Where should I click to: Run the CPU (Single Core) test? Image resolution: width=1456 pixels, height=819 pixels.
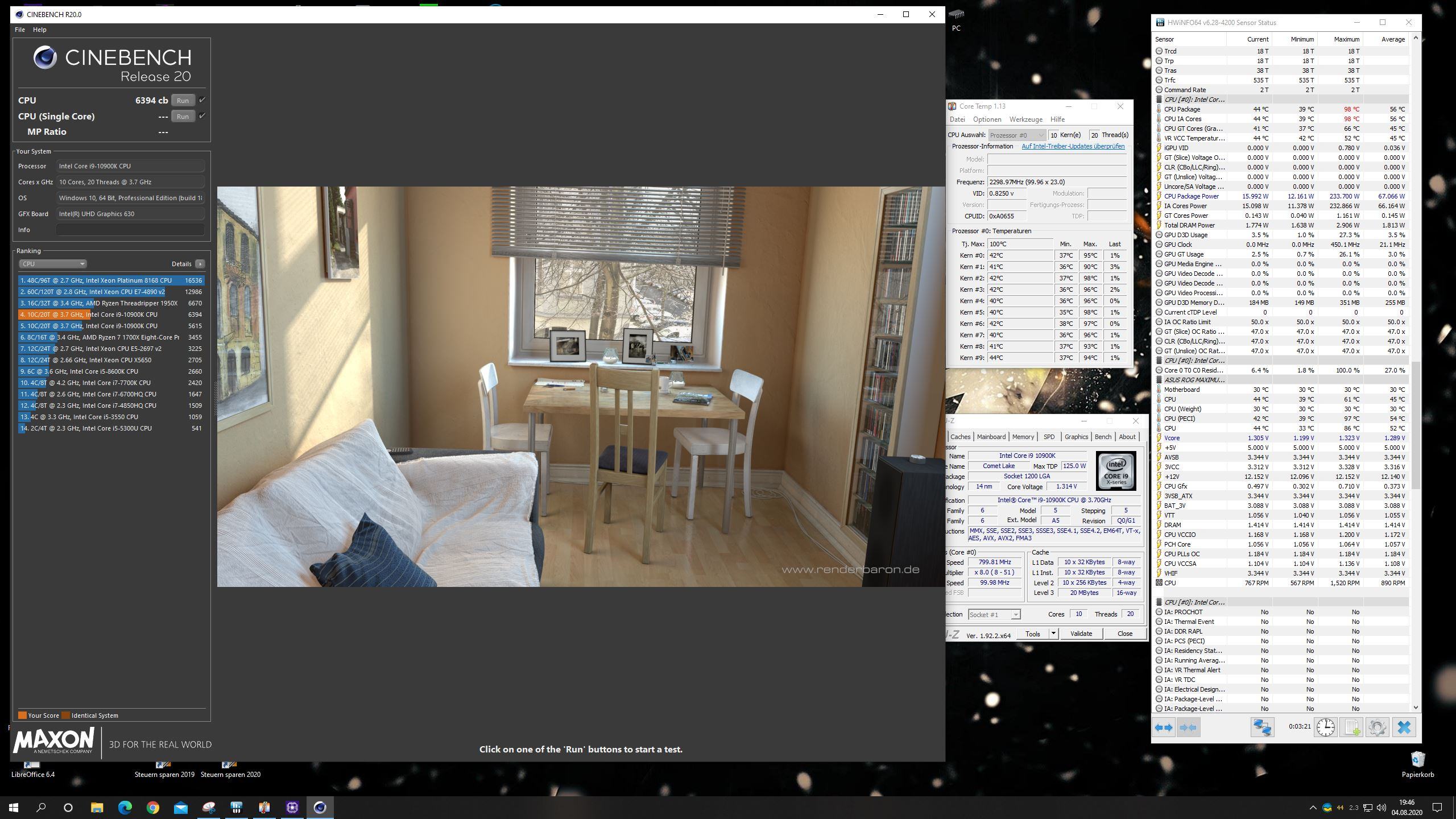click(x=183, y=116)
